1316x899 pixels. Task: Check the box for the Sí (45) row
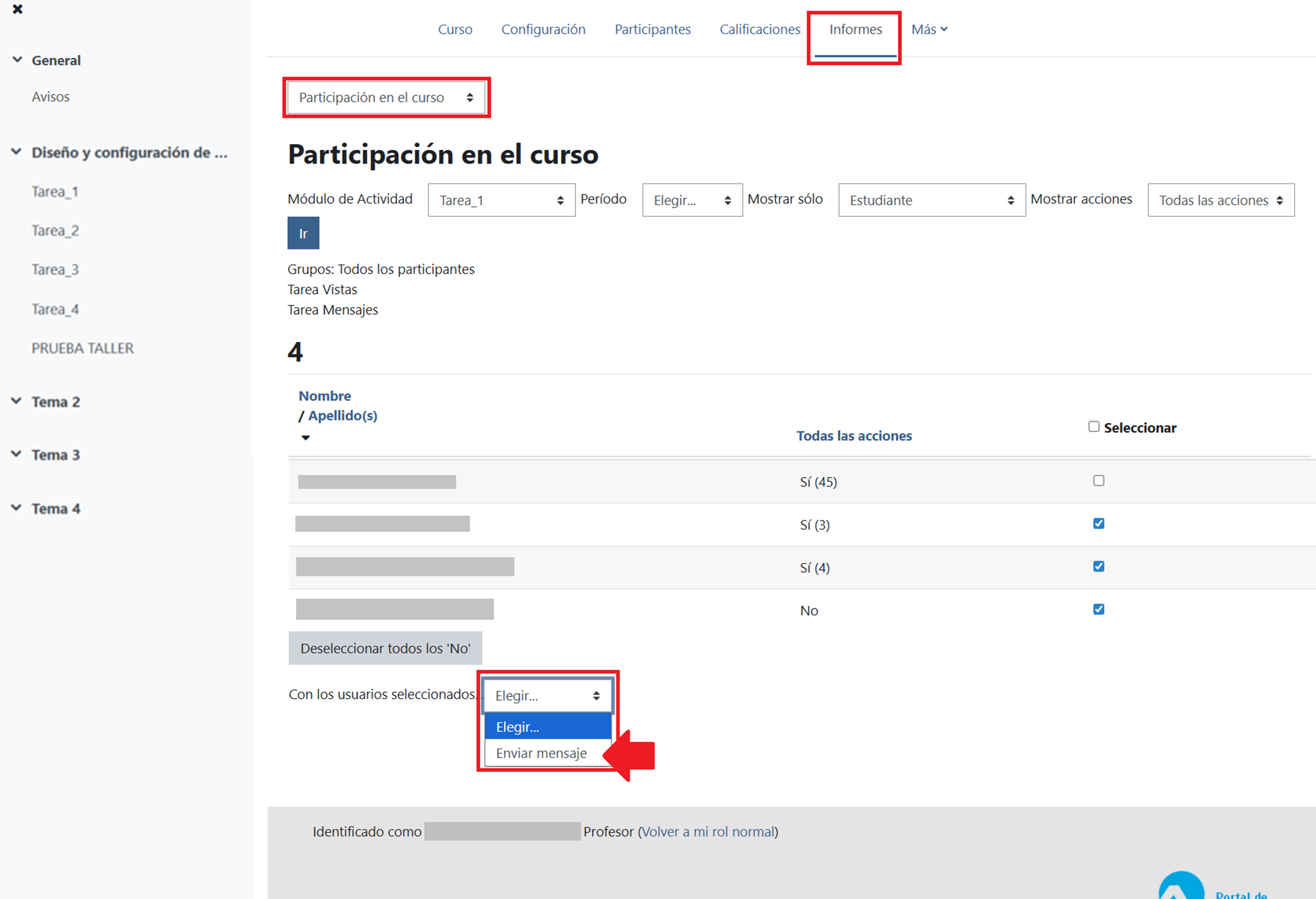click(x=1099, y=481)
